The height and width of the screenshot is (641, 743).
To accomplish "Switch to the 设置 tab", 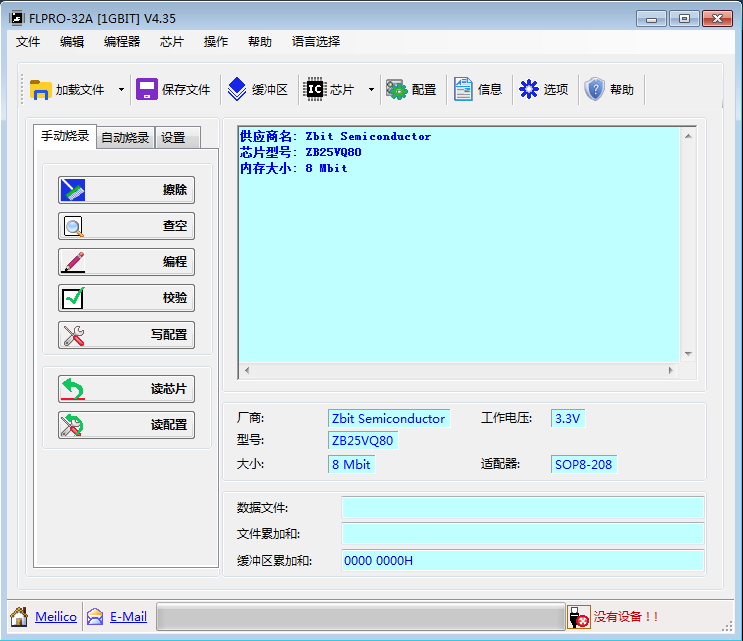I will [178, 138].
